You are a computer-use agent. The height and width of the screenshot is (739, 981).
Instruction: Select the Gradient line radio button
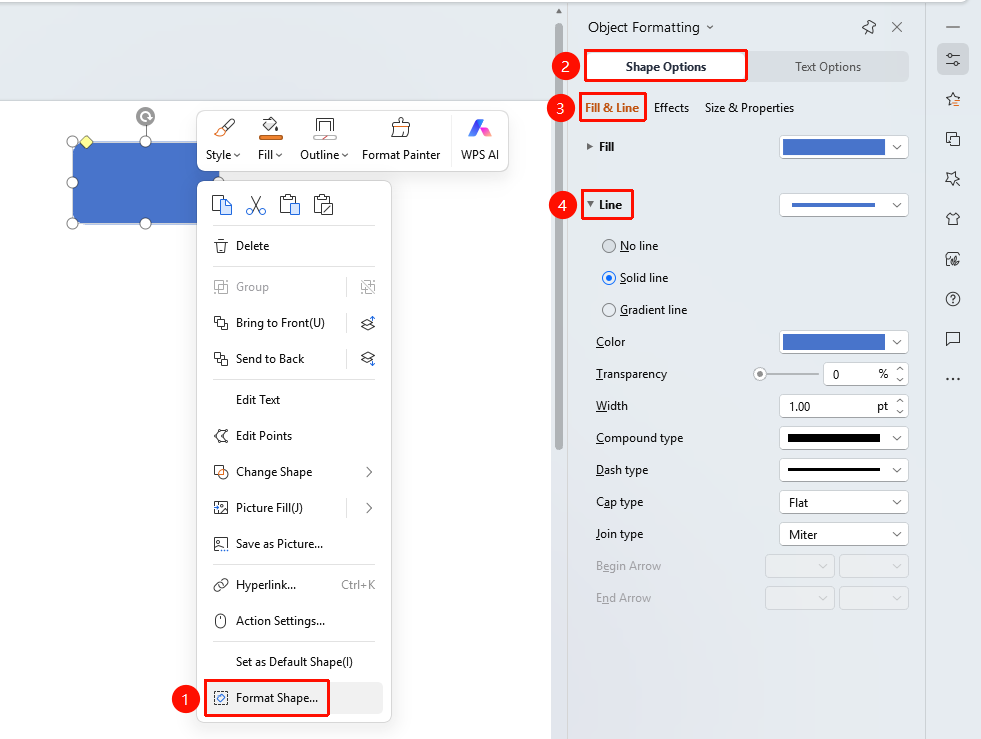click(x=608, y=310)
